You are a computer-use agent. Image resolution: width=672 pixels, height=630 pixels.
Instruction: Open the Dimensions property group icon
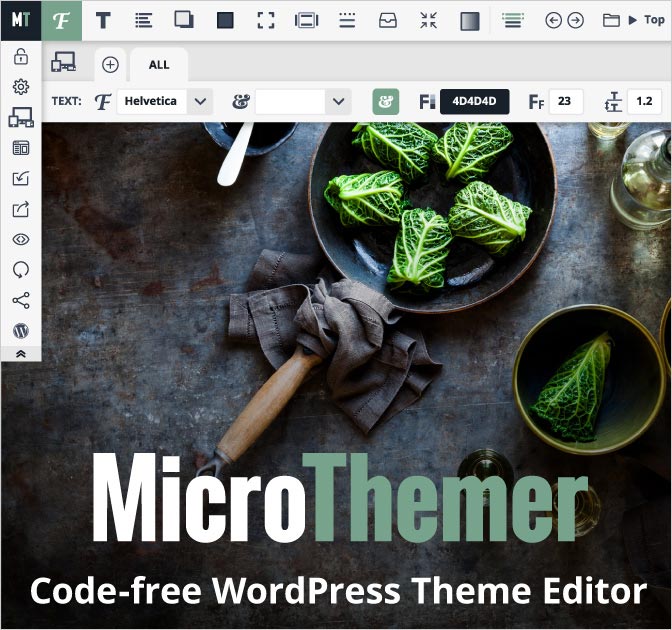pyautogui.click(x=266, y=20)
